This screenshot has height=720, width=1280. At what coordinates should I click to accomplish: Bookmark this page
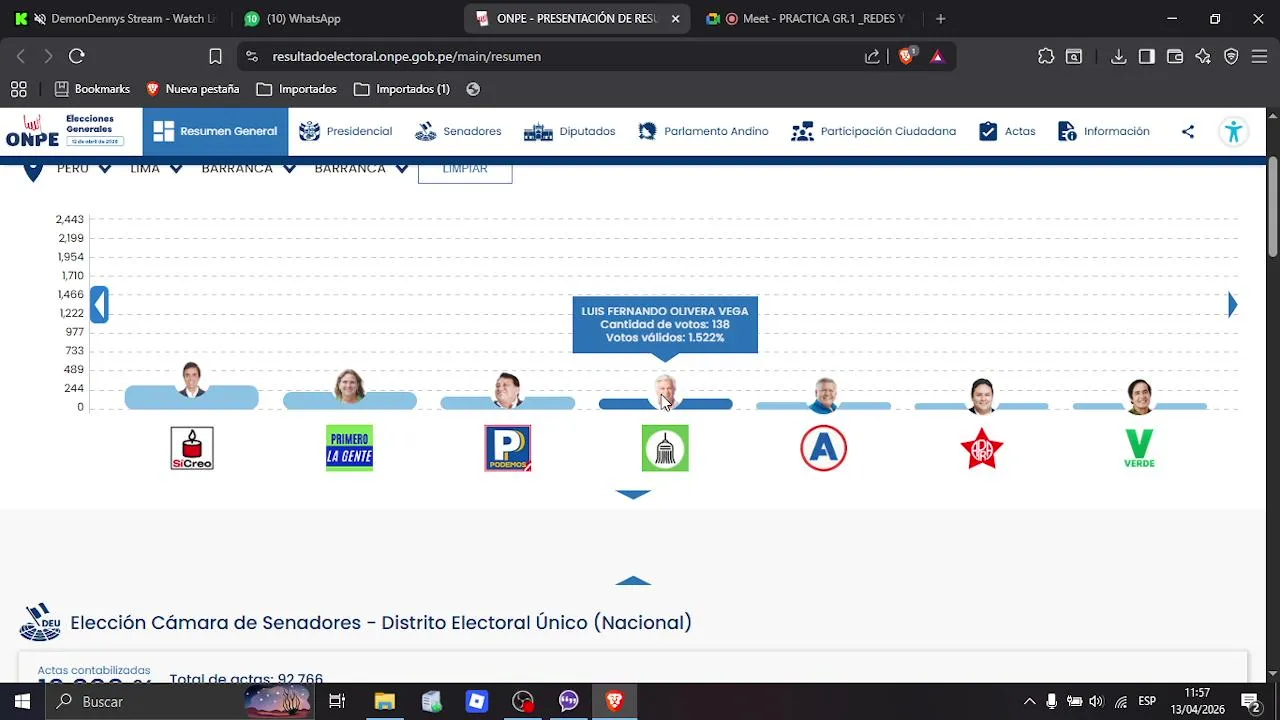pyautogui.click(x=215, y=57)
